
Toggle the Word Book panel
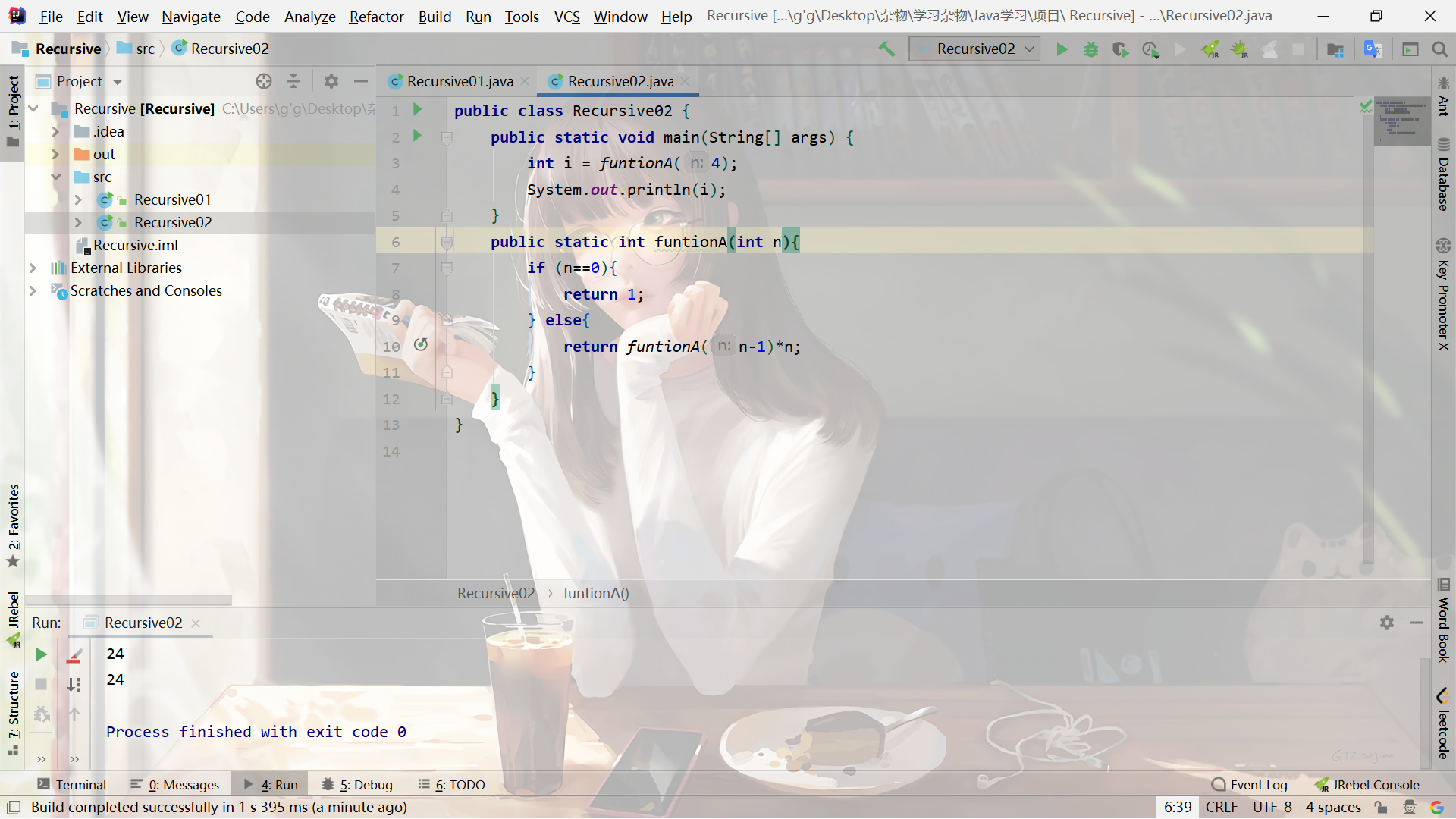tap(1443, 620)
